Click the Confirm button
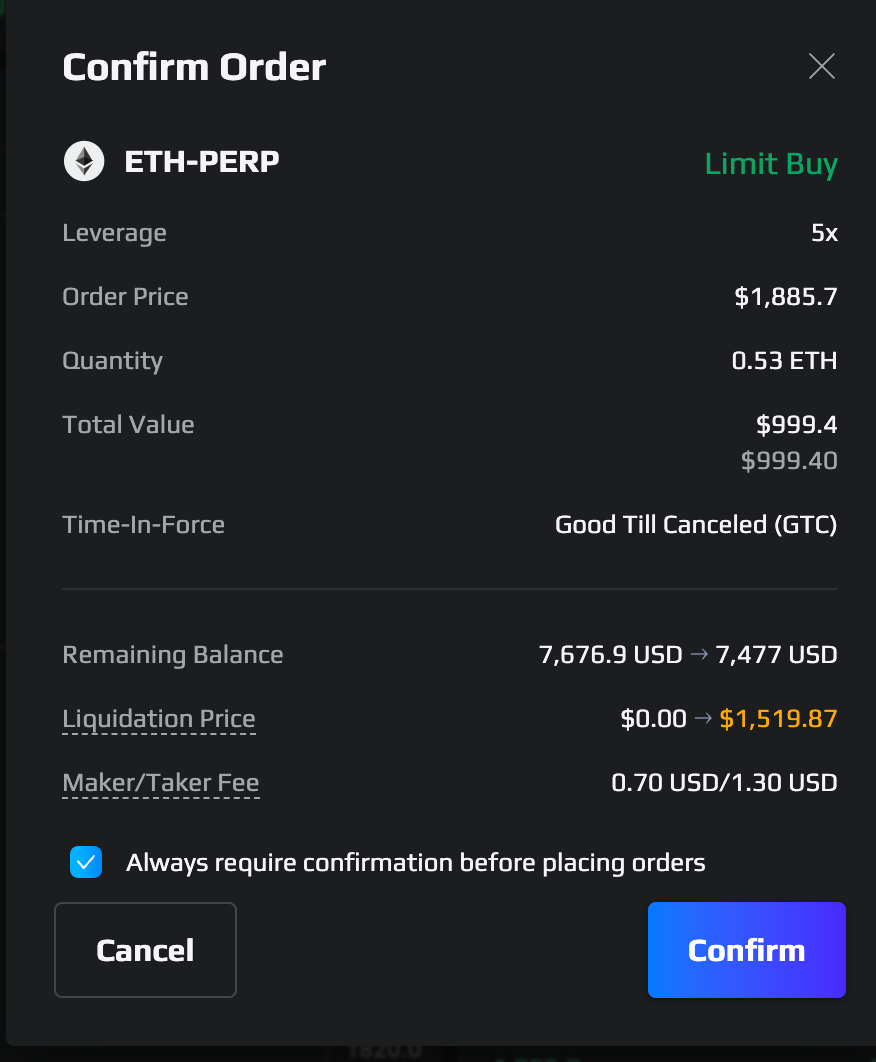Viewport: 876px width, 1062px height. click(x=747, y=950)
